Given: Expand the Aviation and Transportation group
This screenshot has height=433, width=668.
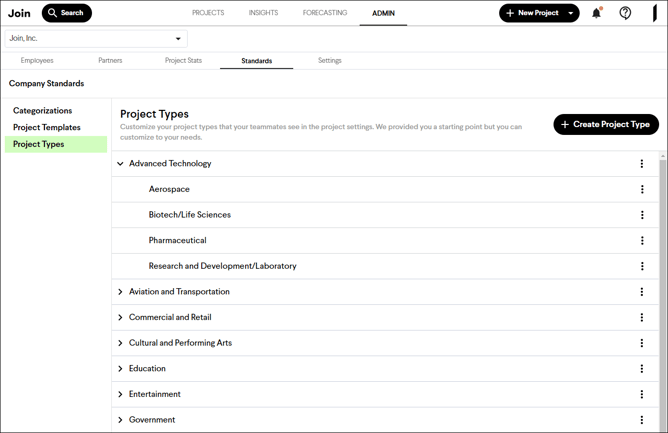Looking at the screenshot, I should [120, 292].
